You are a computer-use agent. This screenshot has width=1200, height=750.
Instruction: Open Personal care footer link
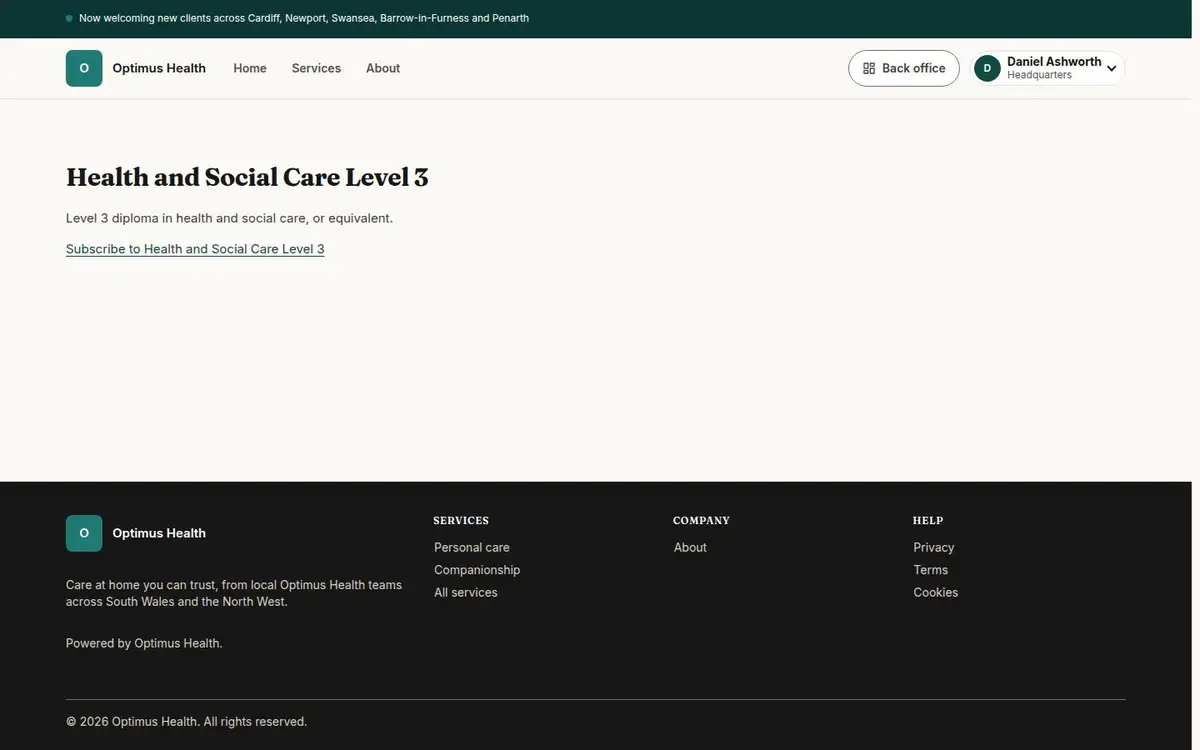[x=472, y=547]
